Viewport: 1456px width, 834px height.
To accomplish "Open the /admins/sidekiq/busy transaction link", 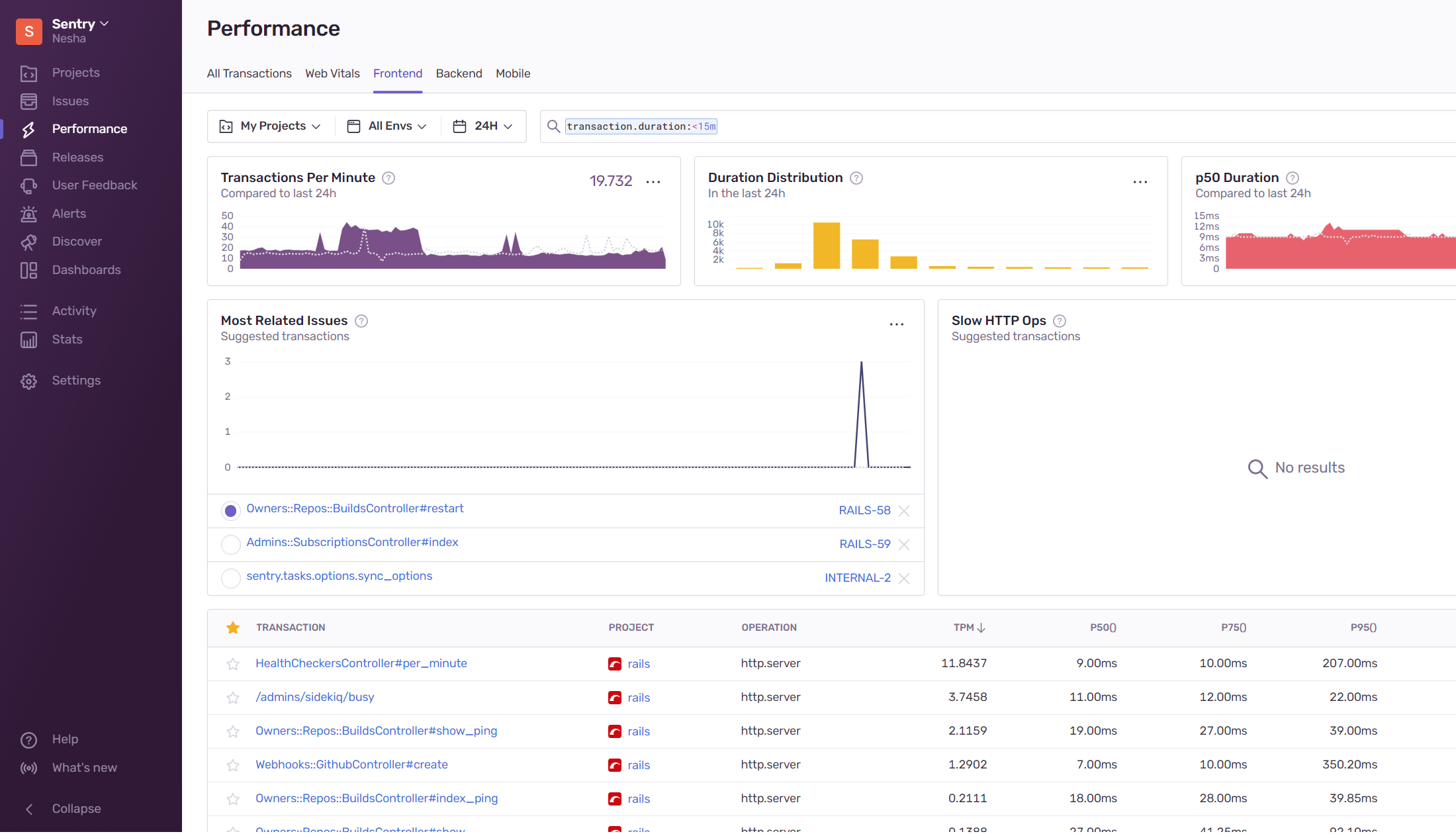I will tap(315, 697).
